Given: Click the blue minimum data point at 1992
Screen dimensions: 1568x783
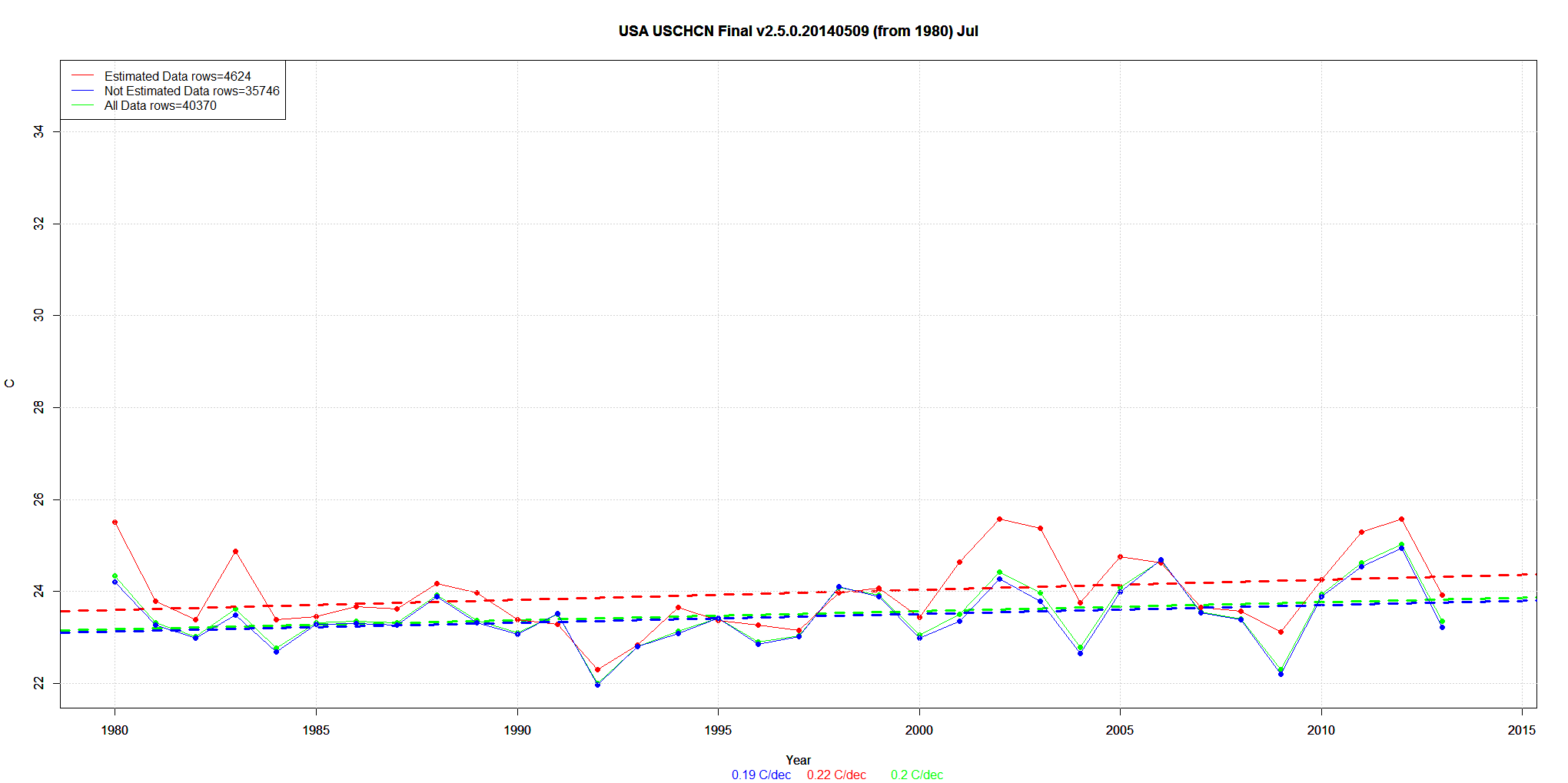Looking at the screenshot, I should tap(597, 685).
